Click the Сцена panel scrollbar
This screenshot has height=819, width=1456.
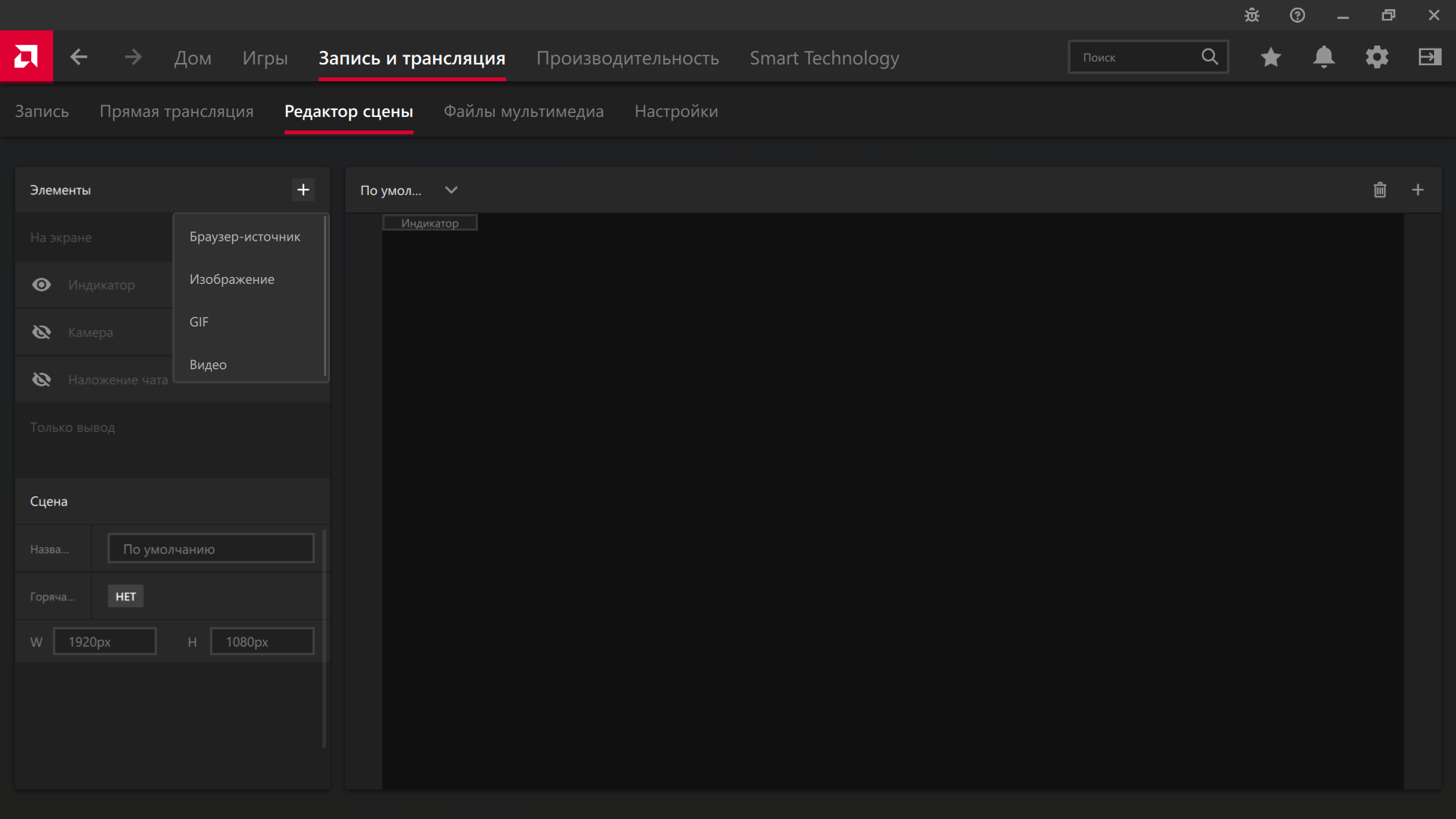[x=325, y=638]
